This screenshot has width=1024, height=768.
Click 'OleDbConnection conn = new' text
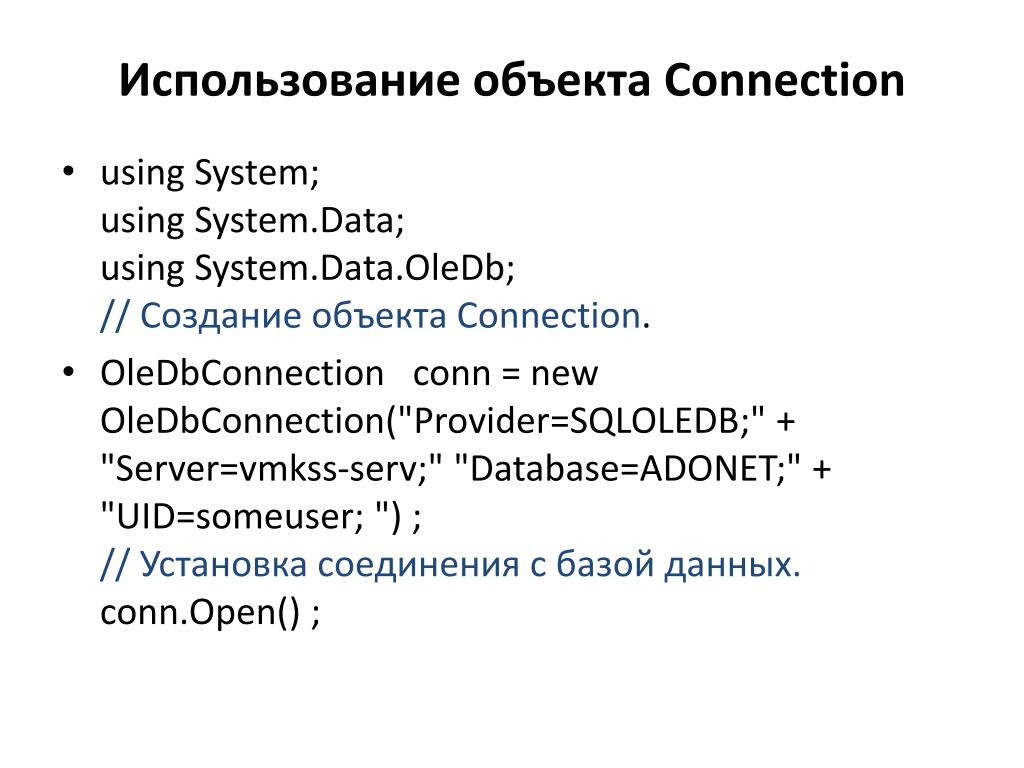(349, 374)
